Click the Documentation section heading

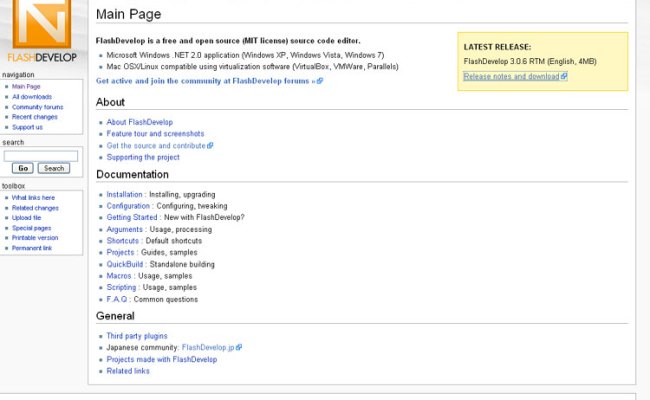pyautogui.click(x=132, y=175)
